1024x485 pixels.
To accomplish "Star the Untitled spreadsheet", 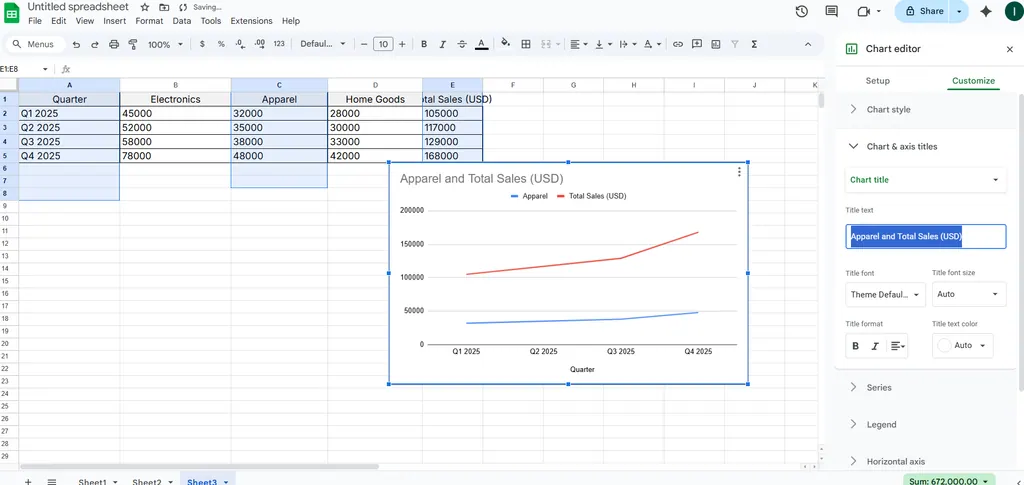I will click(x=145, y=7).
